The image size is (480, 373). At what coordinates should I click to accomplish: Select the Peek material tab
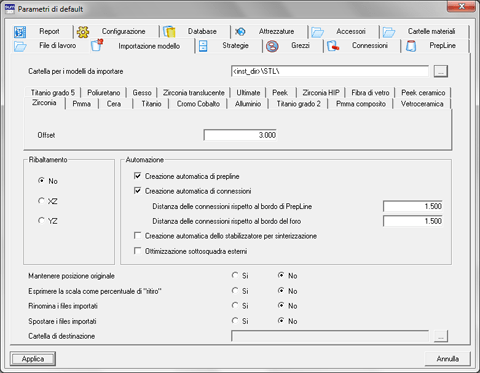tap(280, 93)
